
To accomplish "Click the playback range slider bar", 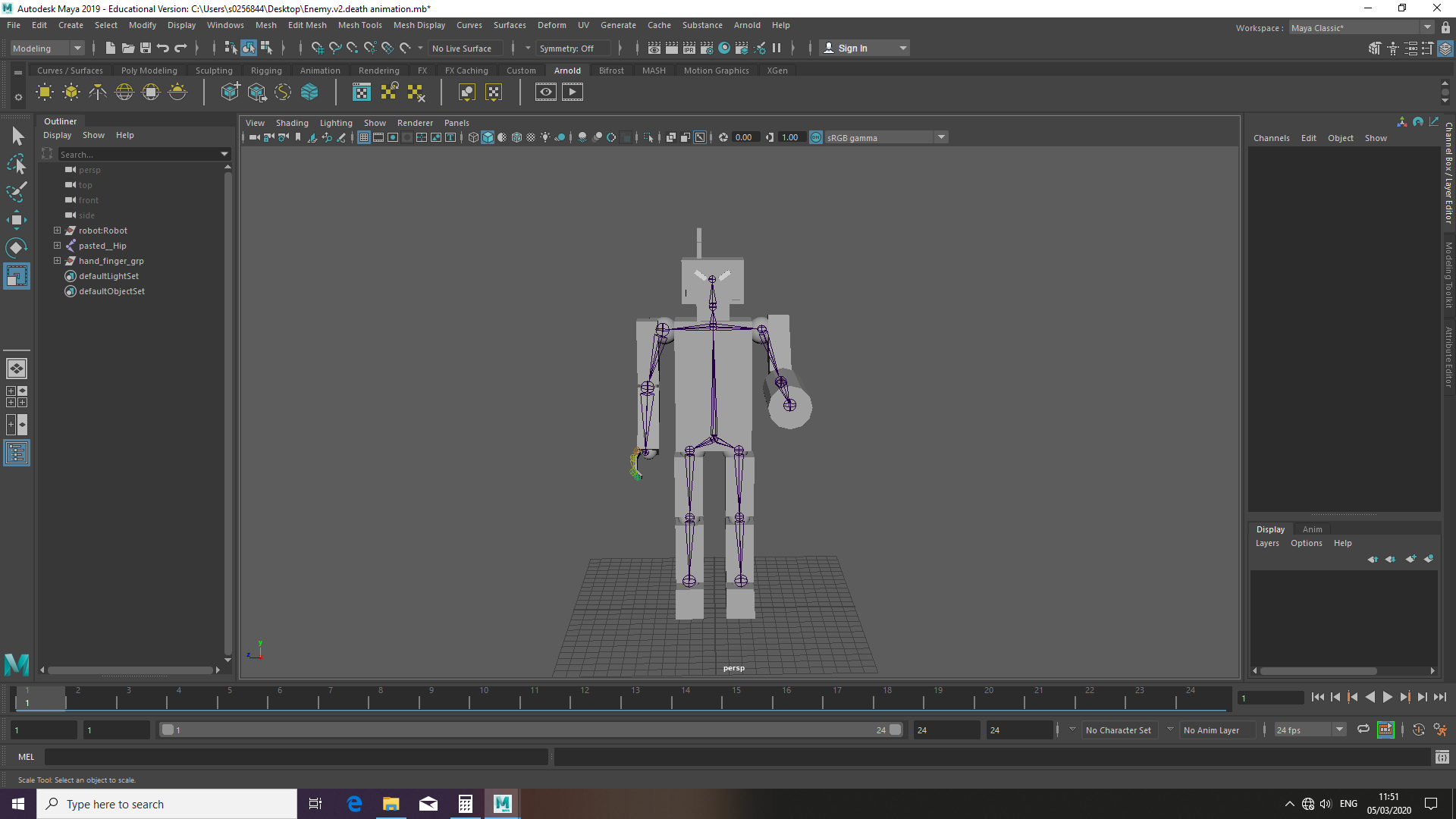I will pos(532,730).
